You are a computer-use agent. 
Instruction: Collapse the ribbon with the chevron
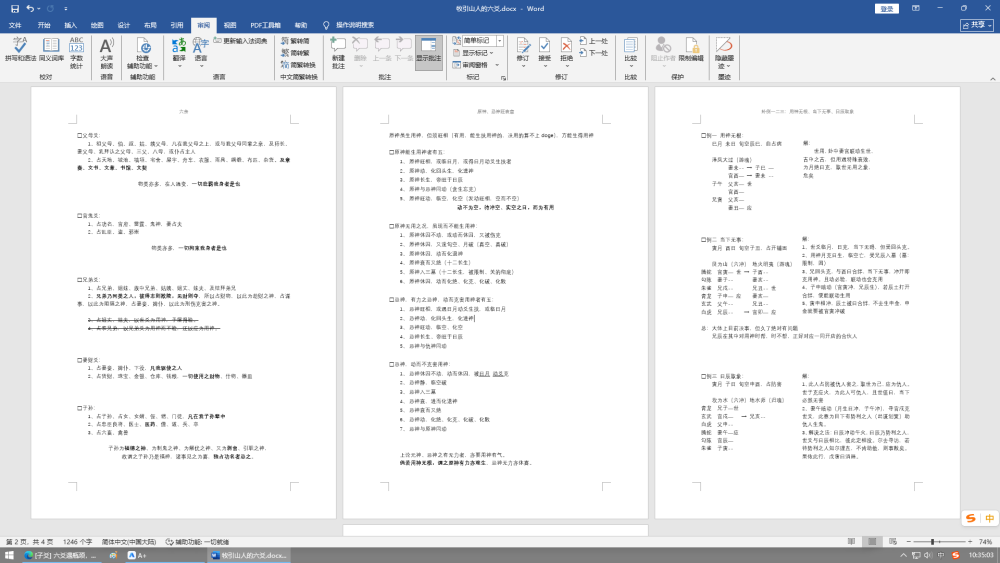[x=992, y=78]
